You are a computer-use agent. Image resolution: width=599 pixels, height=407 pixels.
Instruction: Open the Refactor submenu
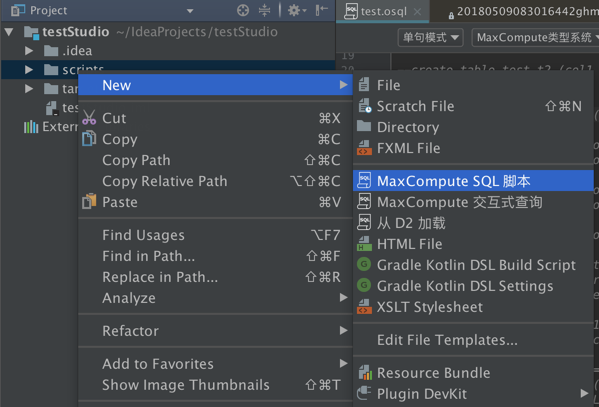tap(215, 331)
